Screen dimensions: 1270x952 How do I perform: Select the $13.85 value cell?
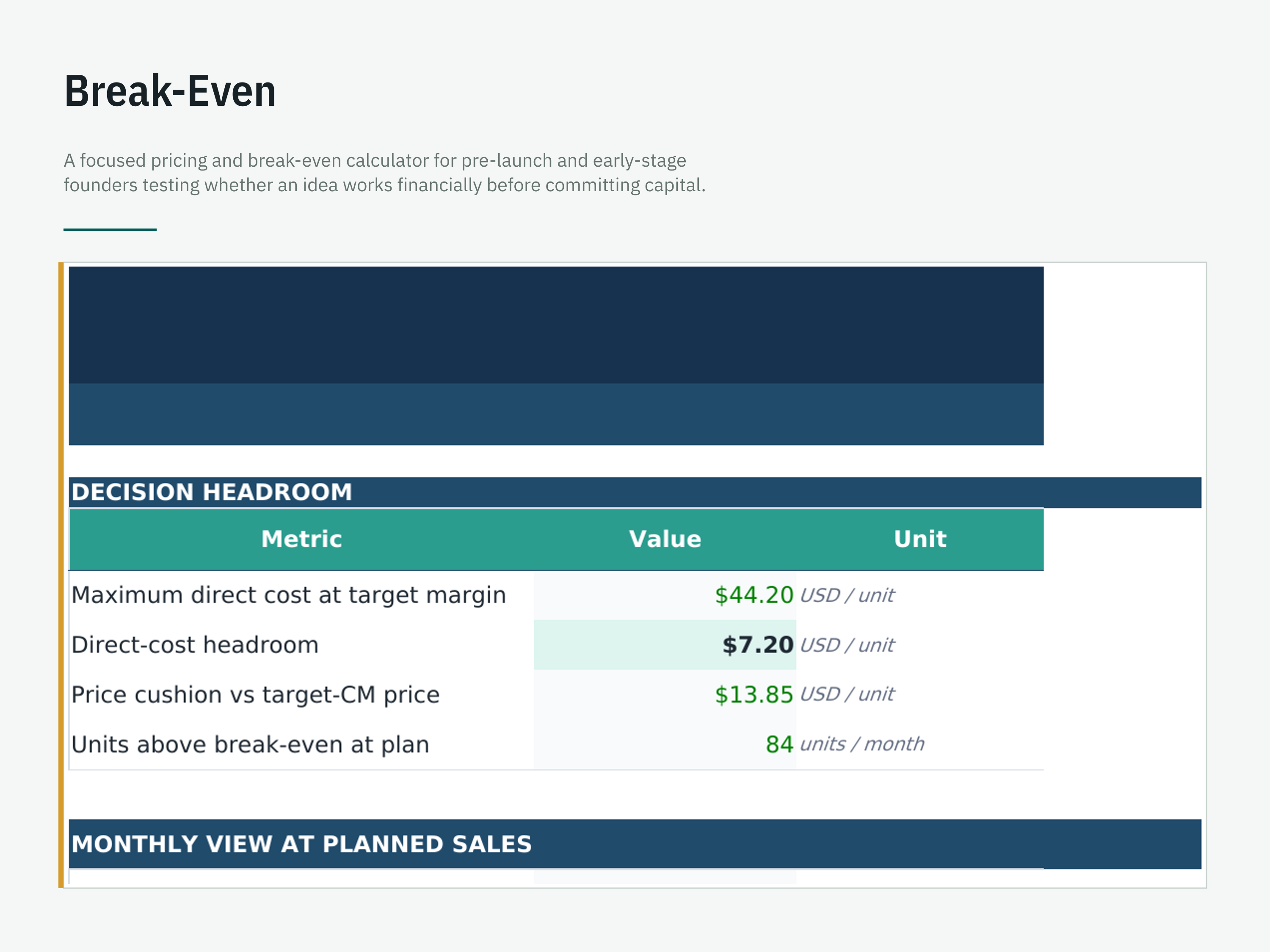coord(665,694)
